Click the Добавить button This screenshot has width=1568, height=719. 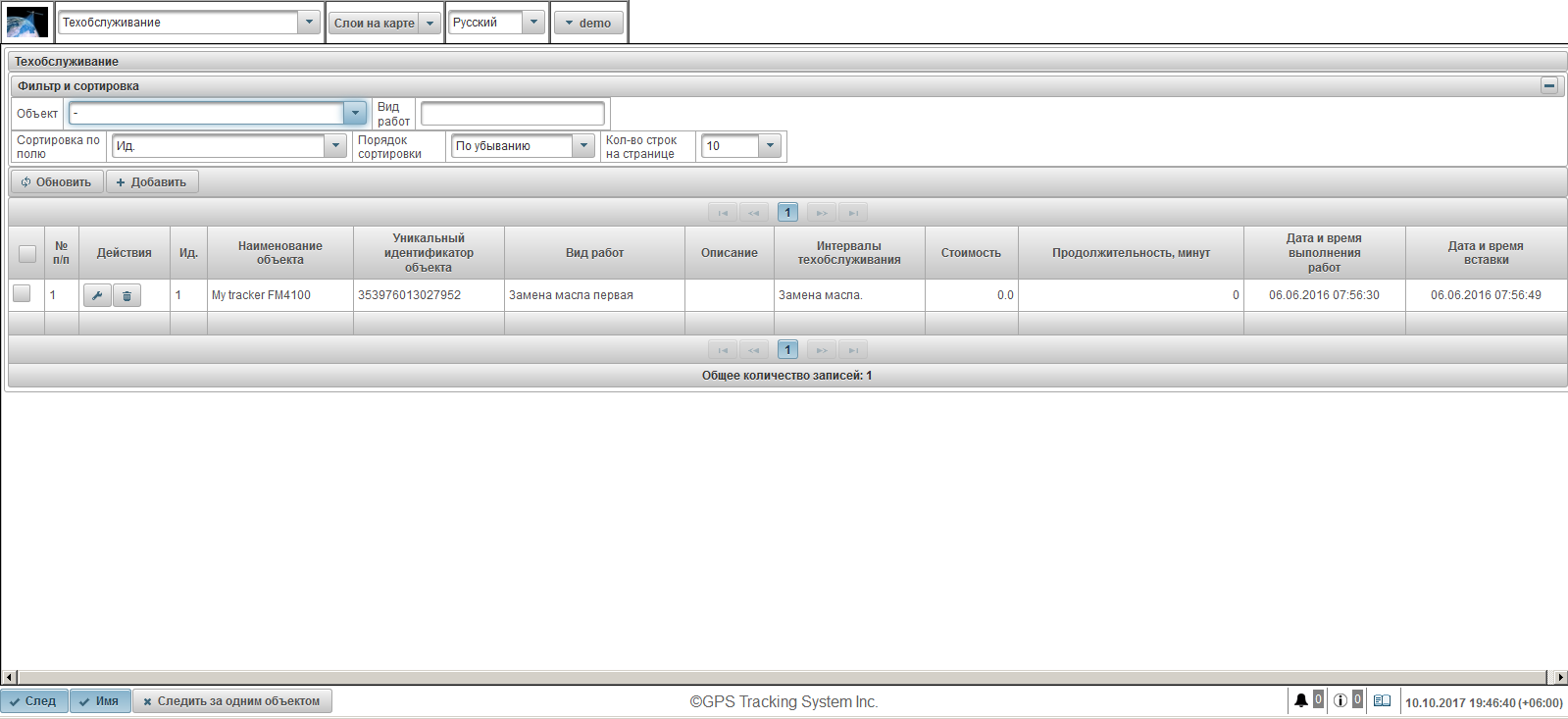pos(152,181)
